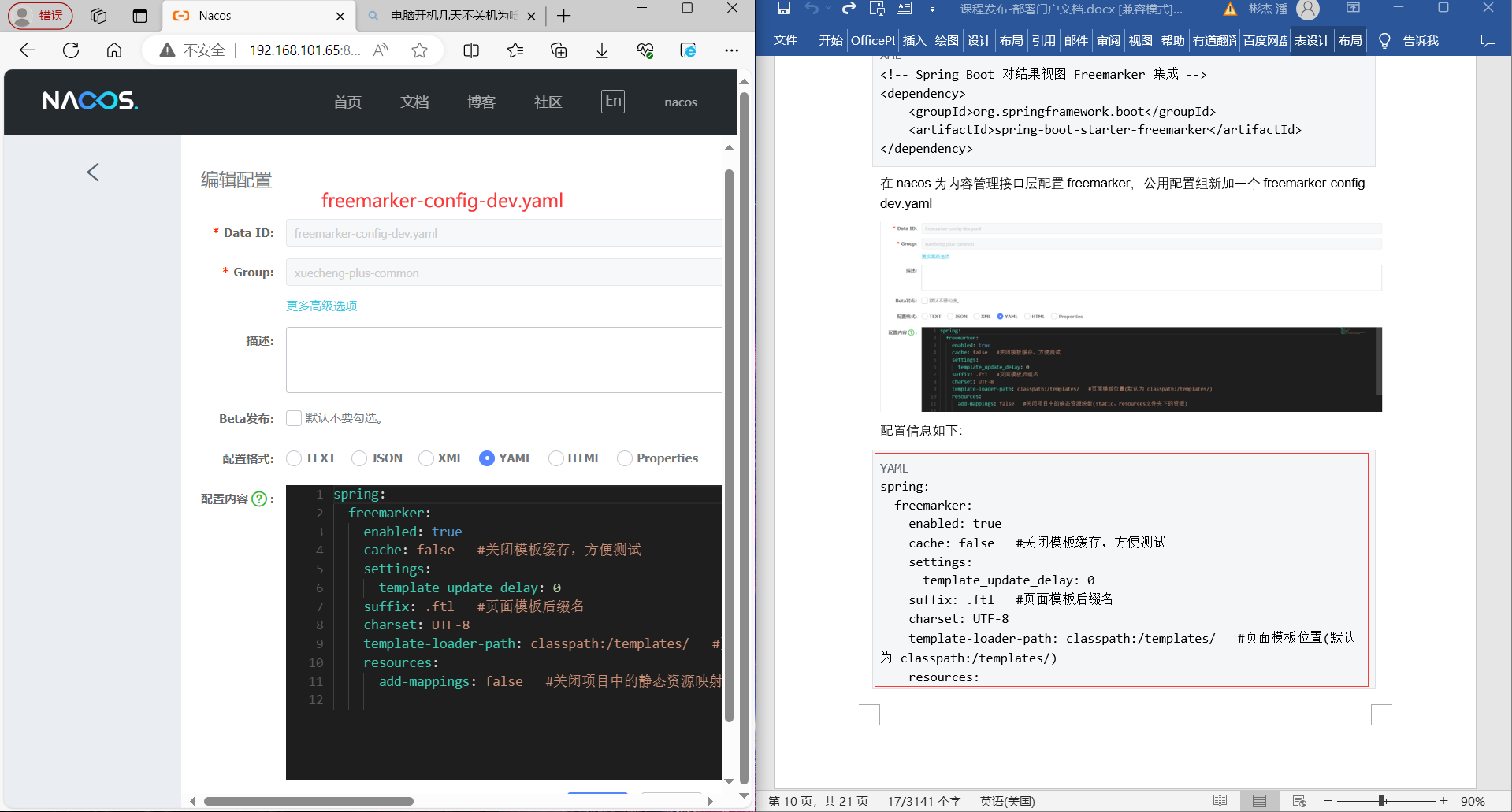Open Nacos 文档 link
The width and height of the screenshot is (1512, 812).
click(x=414, y=102)
